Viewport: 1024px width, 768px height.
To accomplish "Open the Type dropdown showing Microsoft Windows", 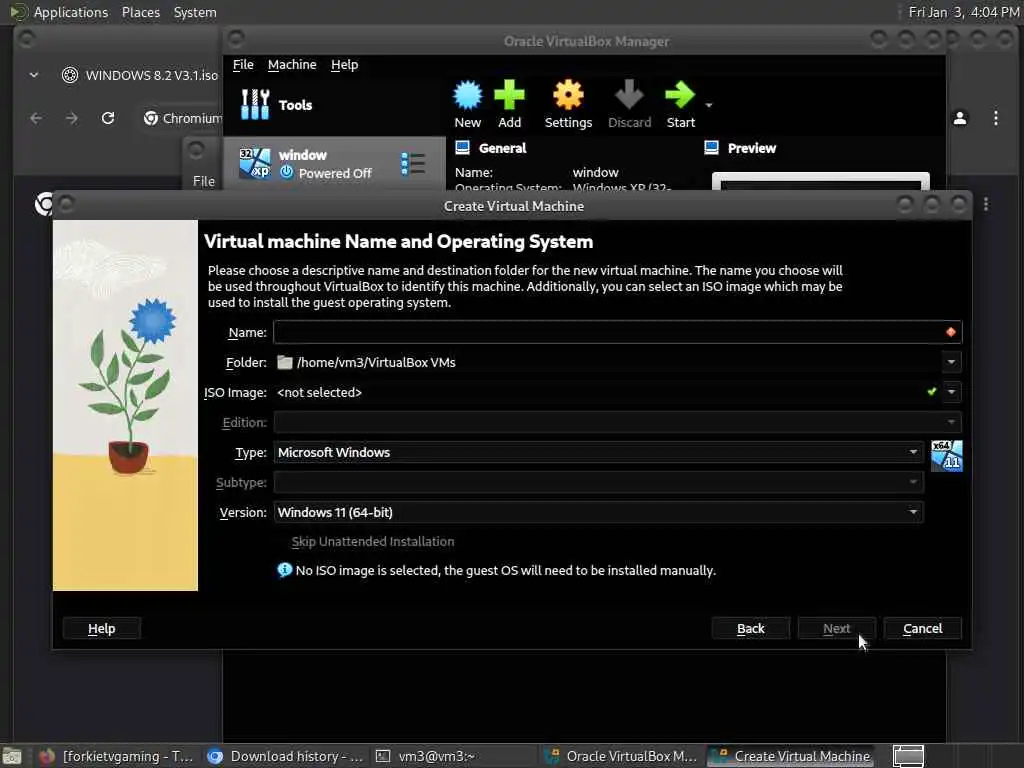I will pos(598,453).
